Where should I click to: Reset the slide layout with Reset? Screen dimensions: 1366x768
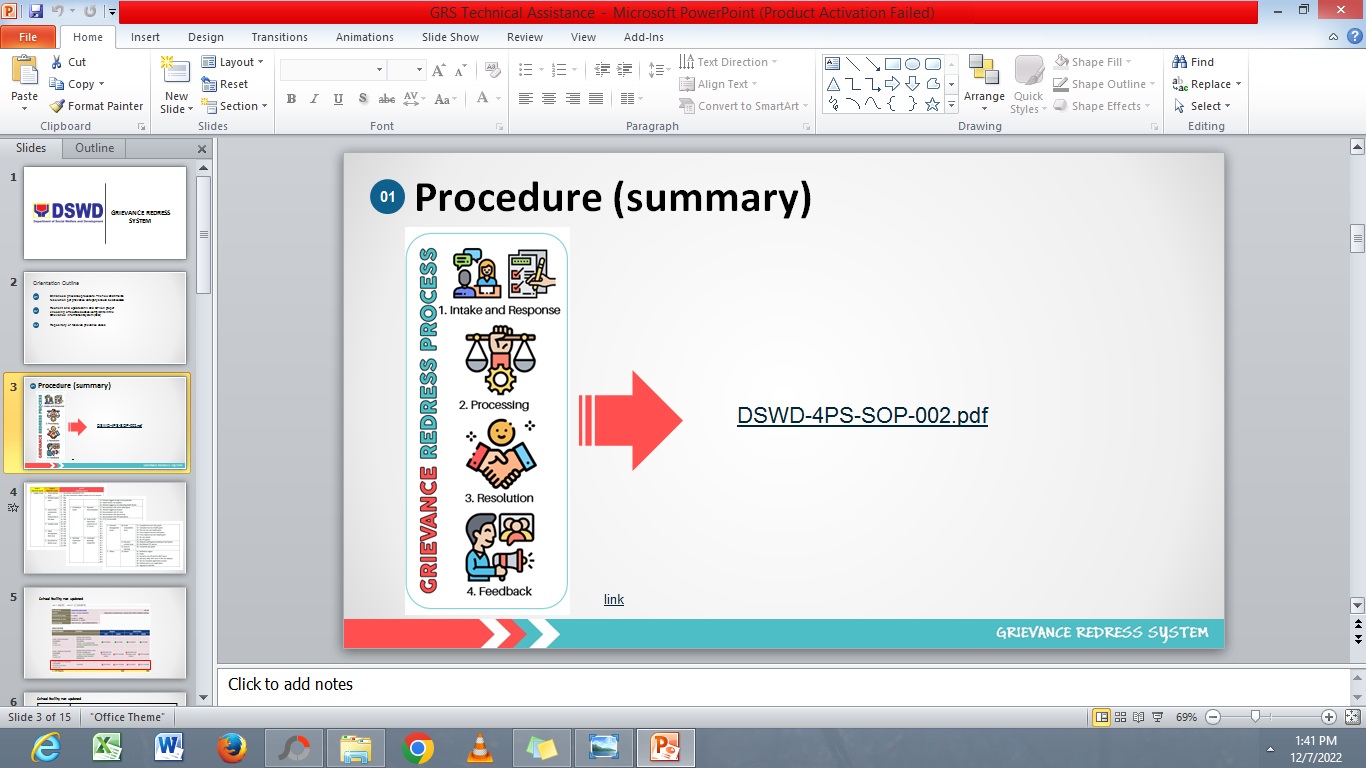(x=225, y=84)
